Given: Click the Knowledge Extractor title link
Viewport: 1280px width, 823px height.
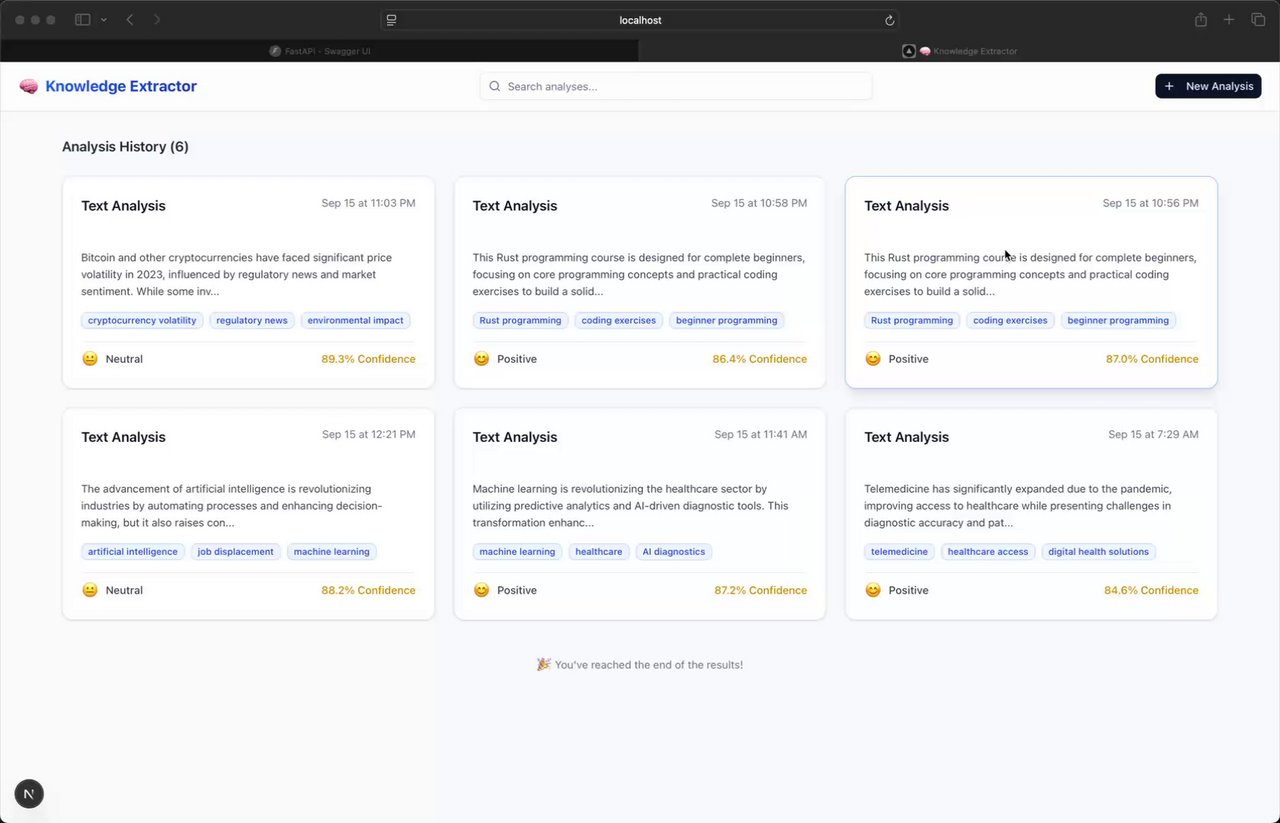Looking at the screenshot, I should point(121,87).
